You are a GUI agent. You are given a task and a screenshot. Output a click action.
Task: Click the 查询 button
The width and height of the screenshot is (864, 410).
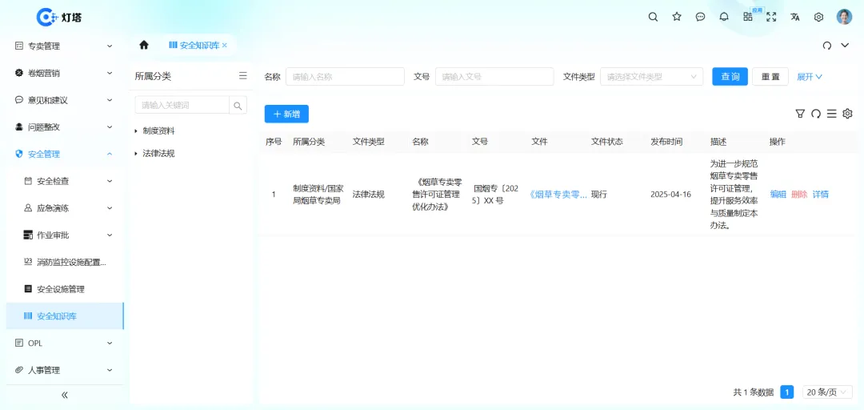730,77
